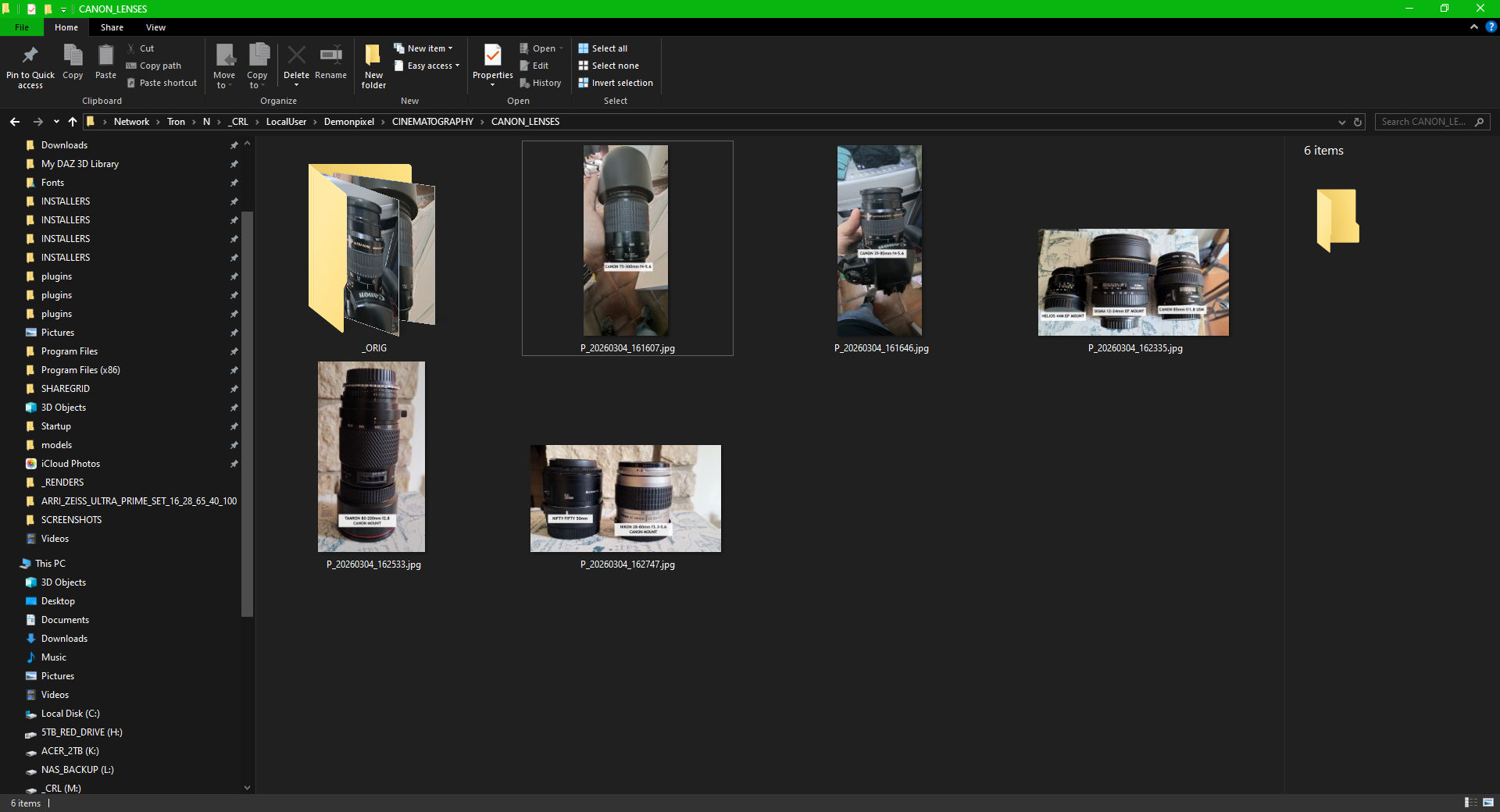Go up one folder level
This screenshot has width=1500, height=812.
73,122
